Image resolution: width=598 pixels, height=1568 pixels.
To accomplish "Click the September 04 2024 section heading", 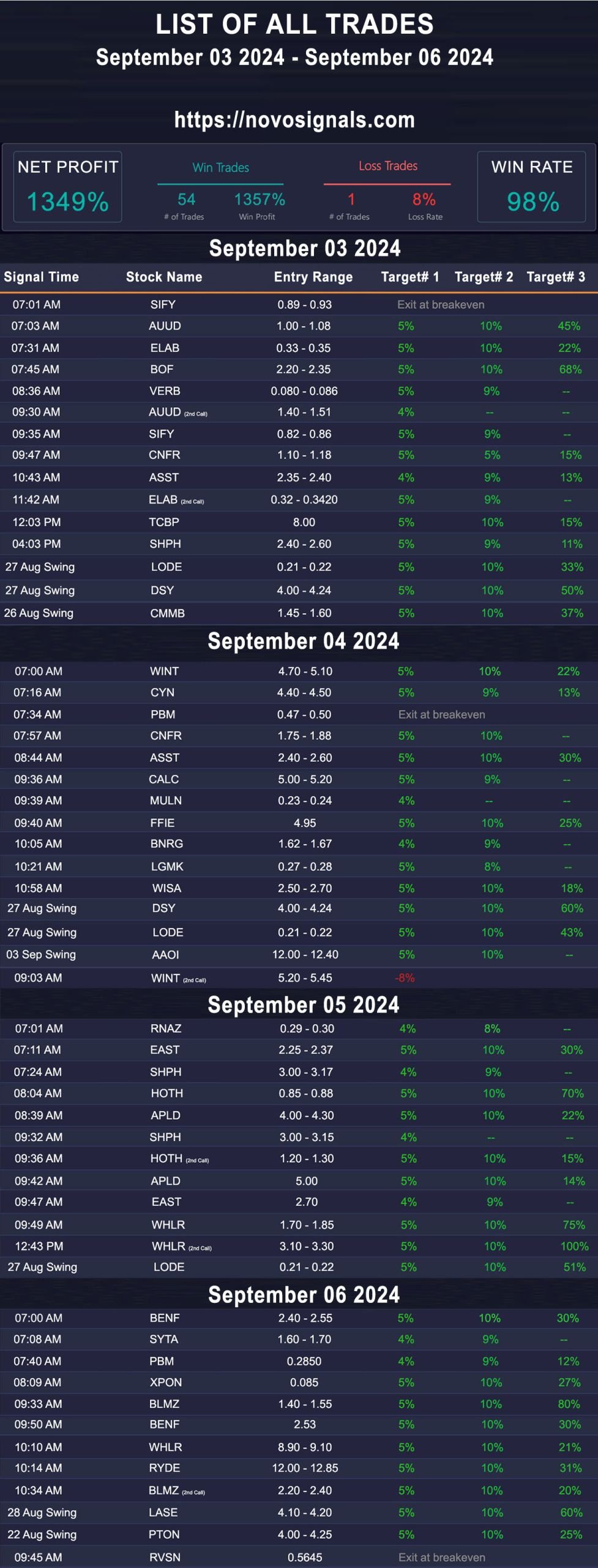I will 304,641.
